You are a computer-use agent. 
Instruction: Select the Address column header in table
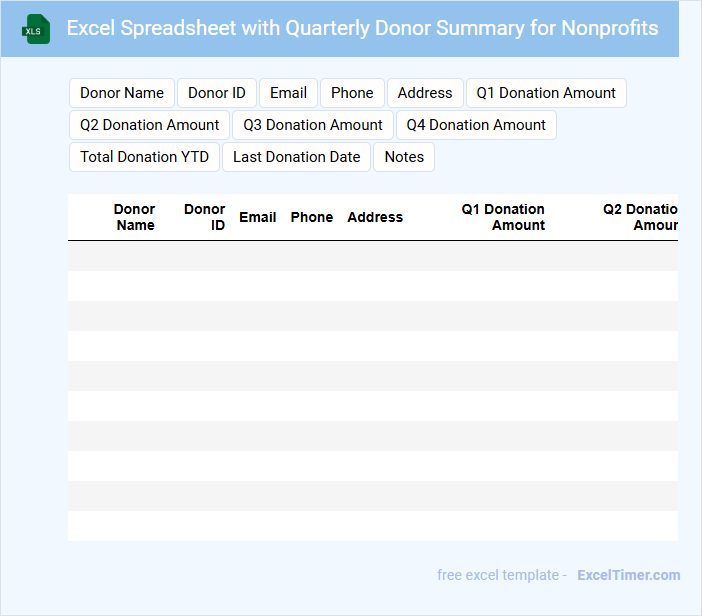pyautogui.click(x=375, y=217)
